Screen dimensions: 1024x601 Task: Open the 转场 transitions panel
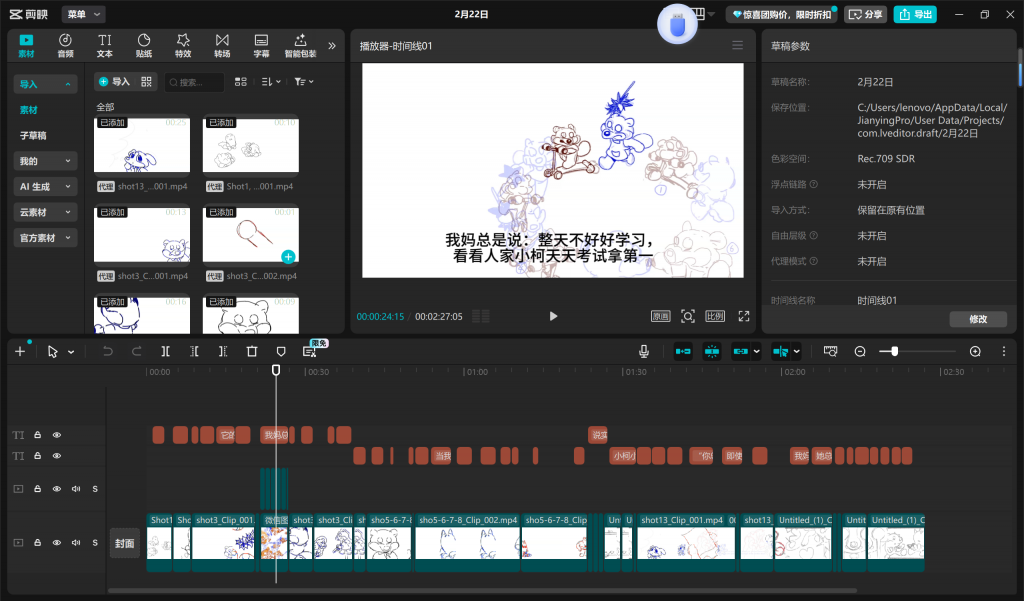pyautogui.click(x=222, y=45)
